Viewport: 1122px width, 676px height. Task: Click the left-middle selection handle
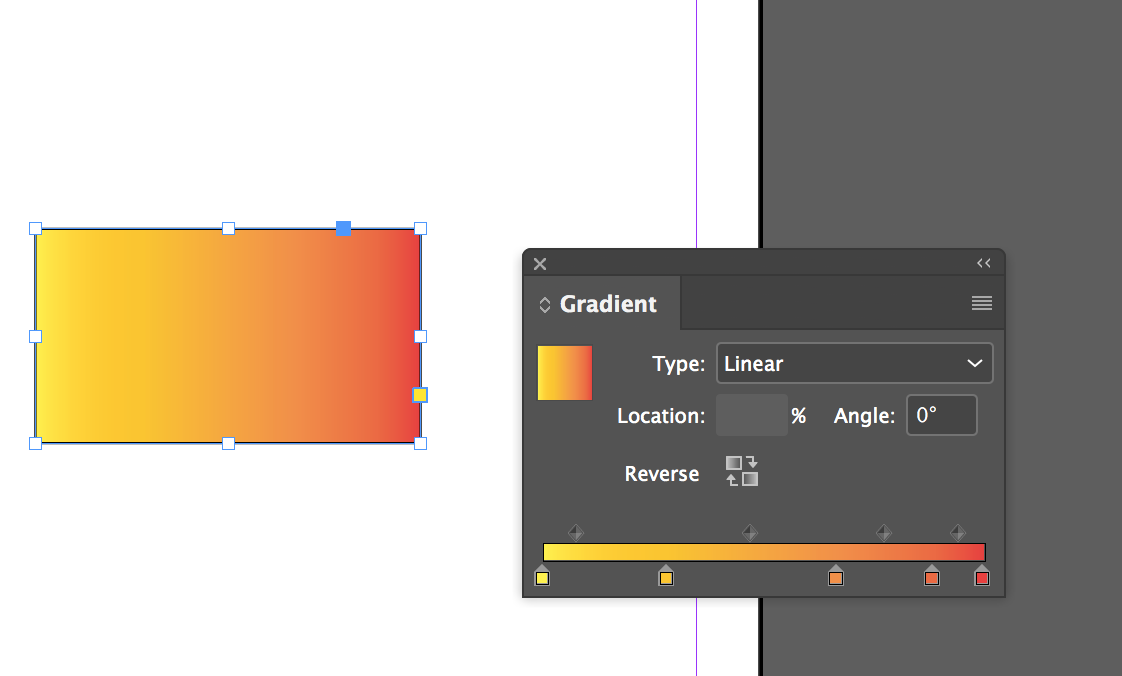35,336
